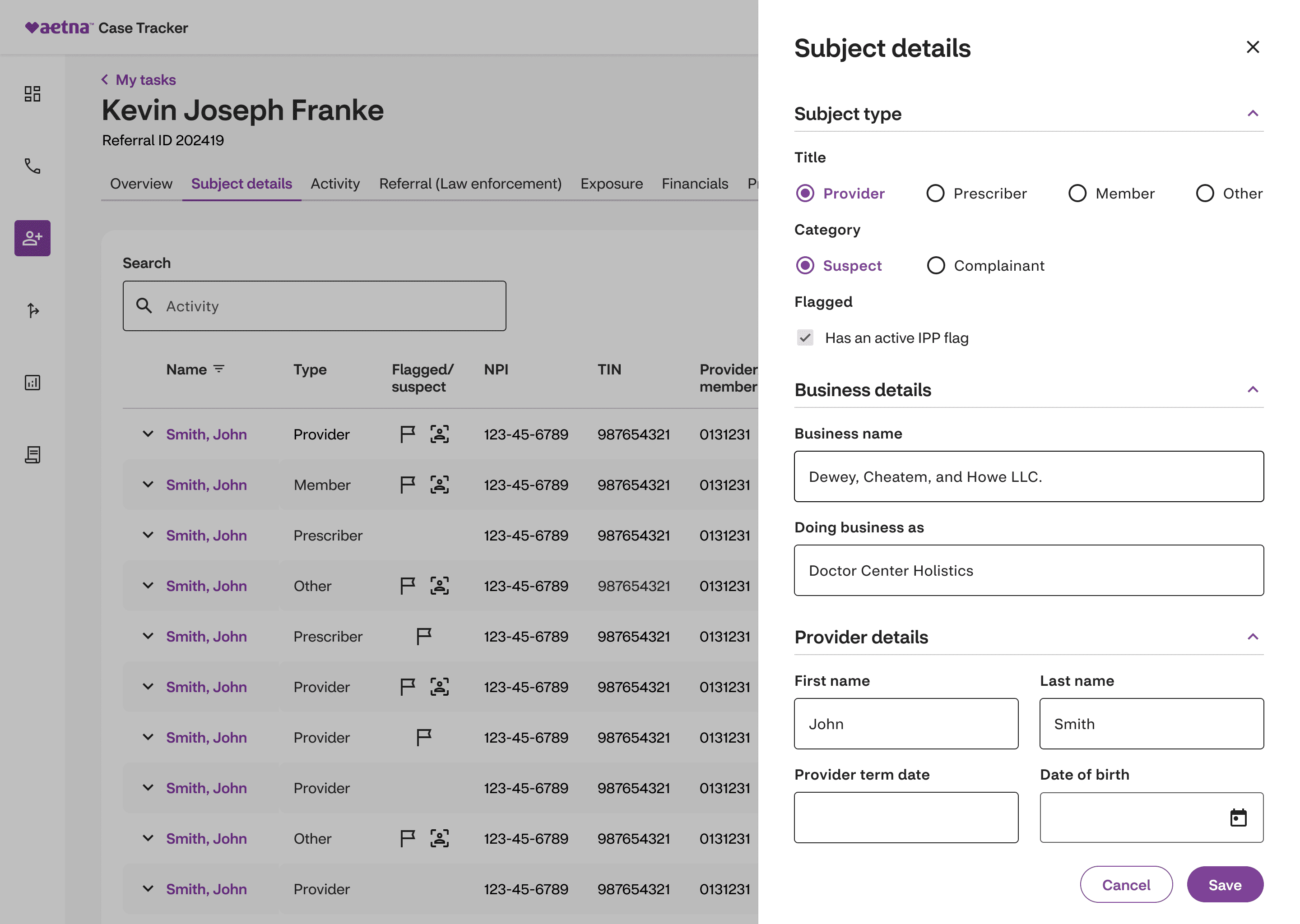Open the Referral (Law enforcement) tab
This screenshot has height=924, width=1300.
coord(470,184)
